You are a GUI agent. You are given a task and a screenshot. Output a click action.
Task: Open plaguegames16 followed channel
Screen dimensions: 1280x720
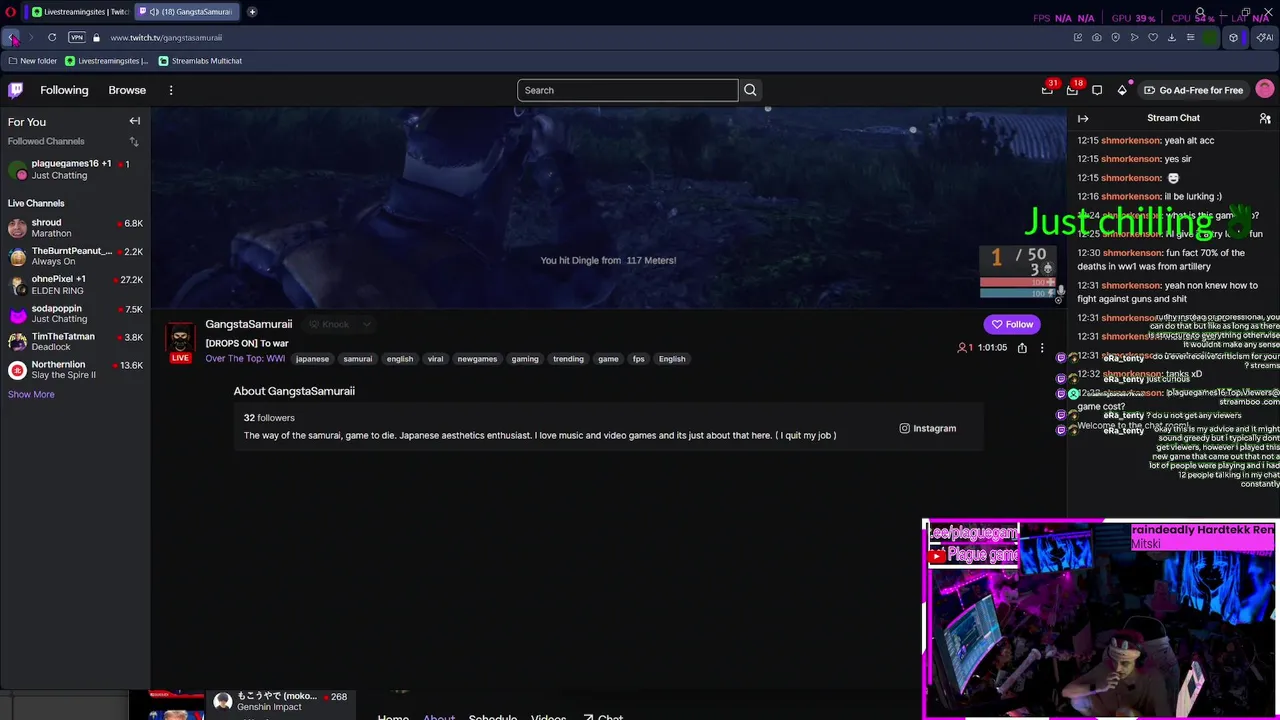tap(75, 169)
